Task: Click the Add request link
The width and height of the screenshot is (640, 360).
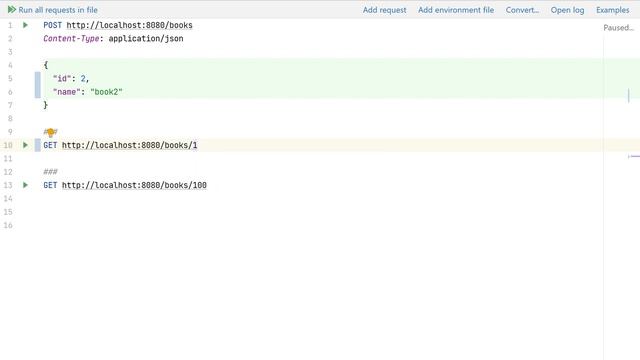Action: [384, 10]
